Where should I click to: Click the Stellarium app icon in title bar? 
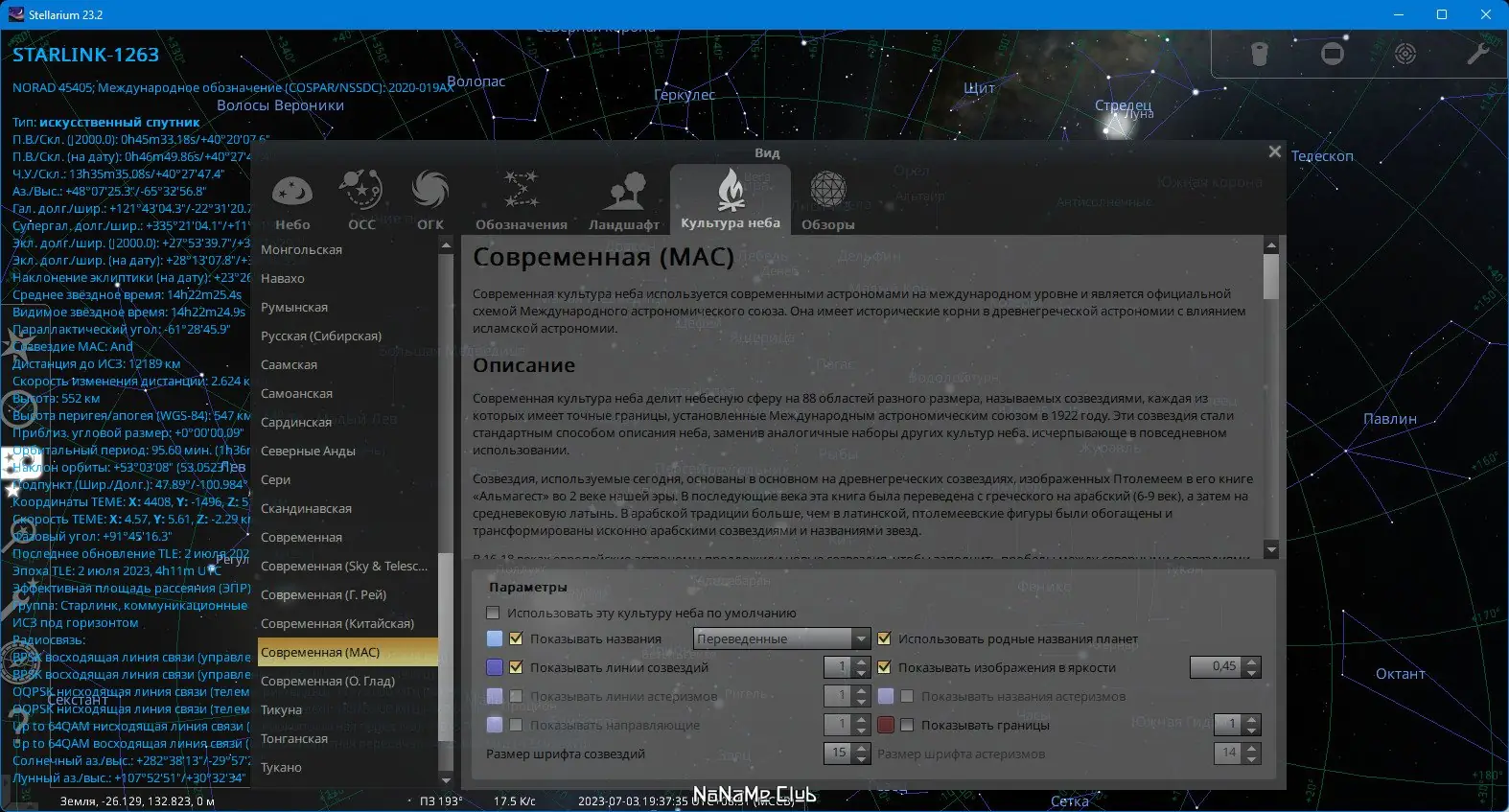[x=15, y=14]
